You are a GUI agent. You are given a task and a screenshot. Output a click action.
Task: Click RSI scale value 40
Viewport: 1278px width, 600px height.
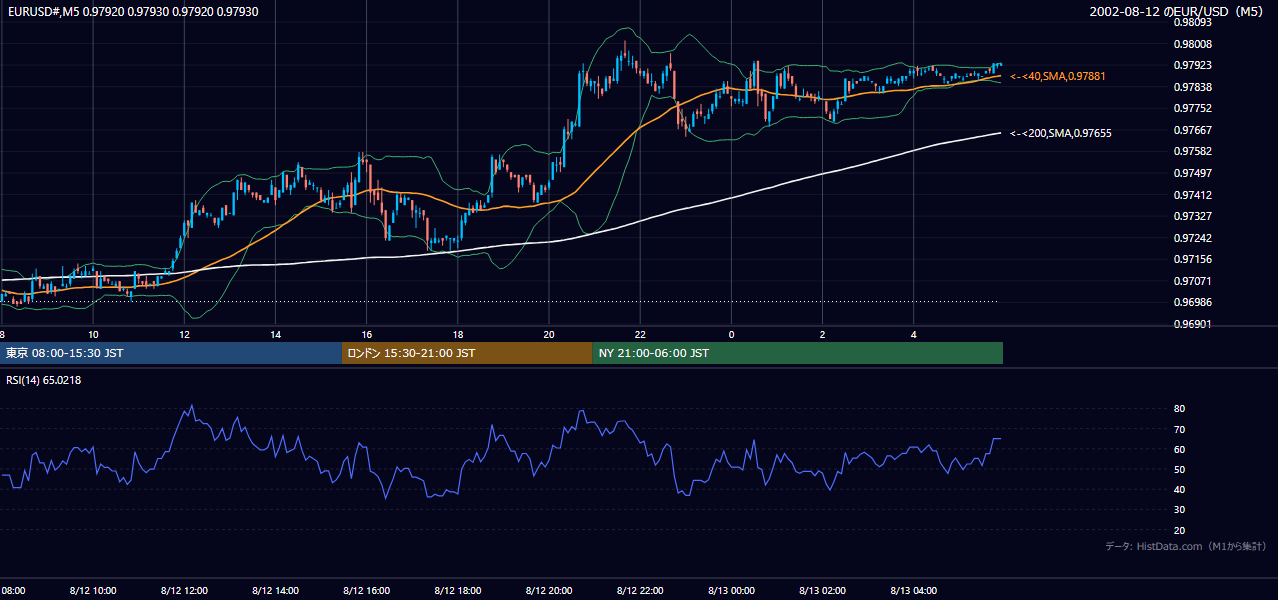(1180, 490)
